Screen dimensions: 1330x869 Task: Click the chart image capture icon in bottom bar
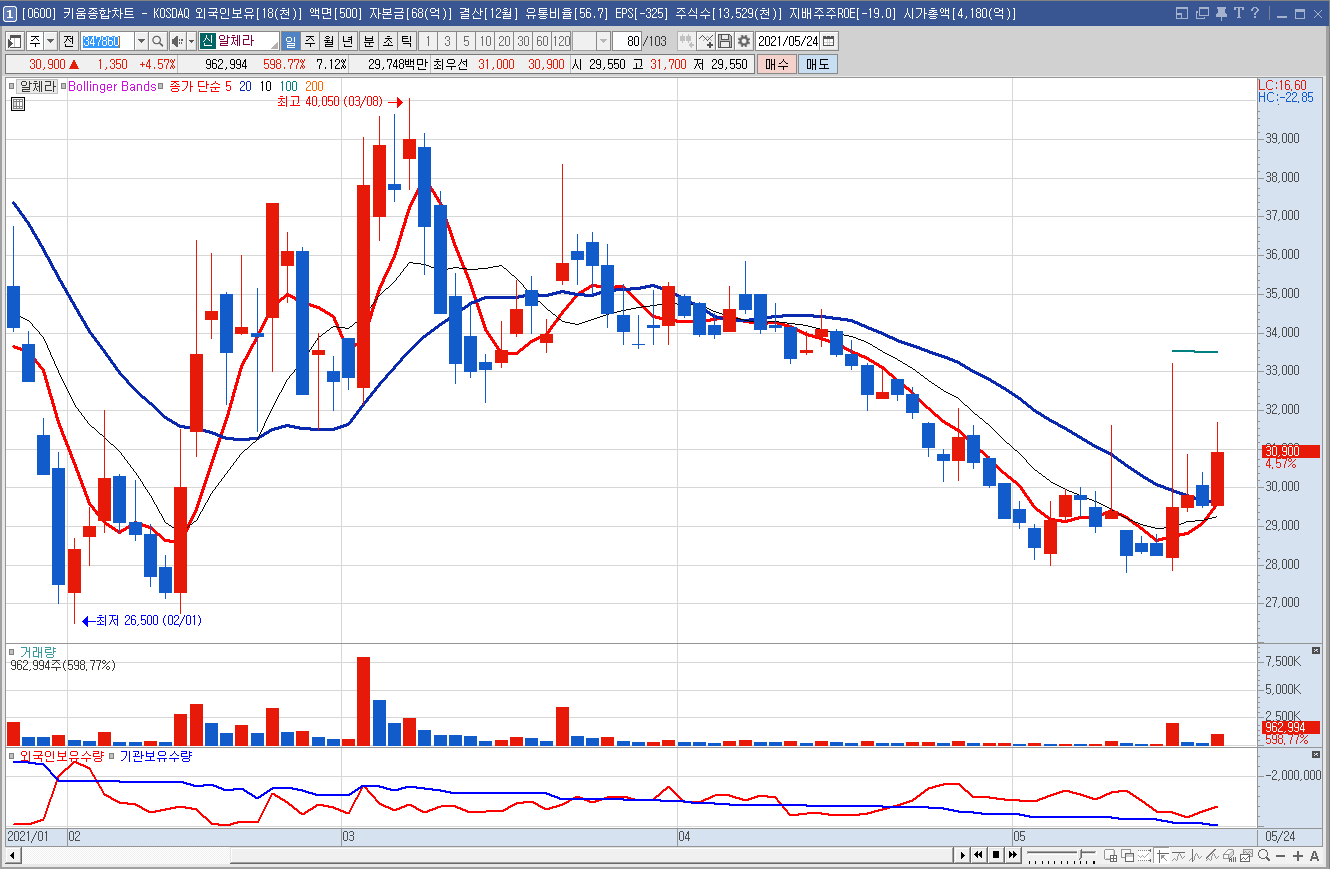pyautogui.click(x=1246, y=855)
